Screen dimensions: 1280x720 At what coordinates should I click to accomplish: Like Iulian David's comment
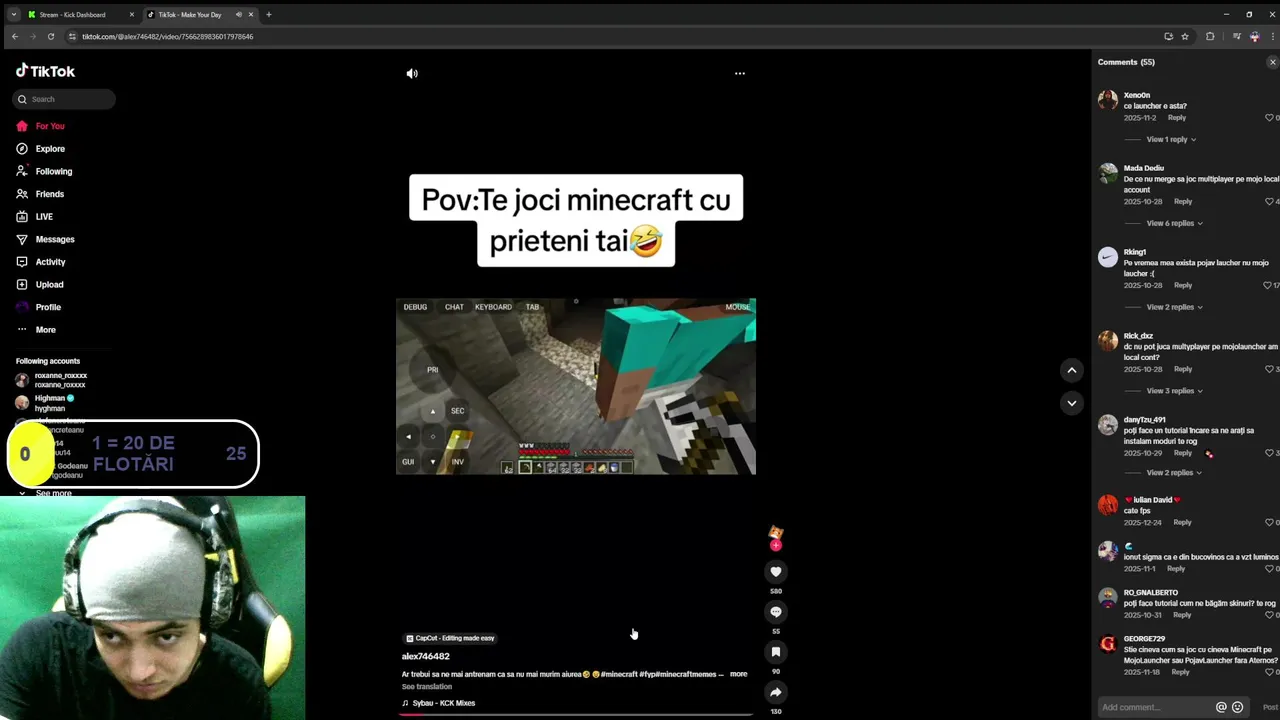coord(1270,522)
